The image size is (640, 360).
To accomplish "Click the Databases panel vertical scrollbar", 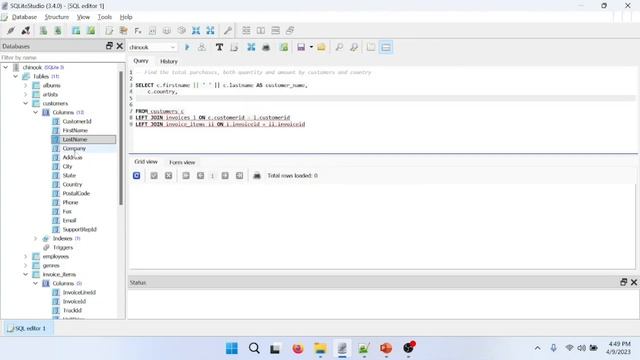I will click(x=121, y=138).
